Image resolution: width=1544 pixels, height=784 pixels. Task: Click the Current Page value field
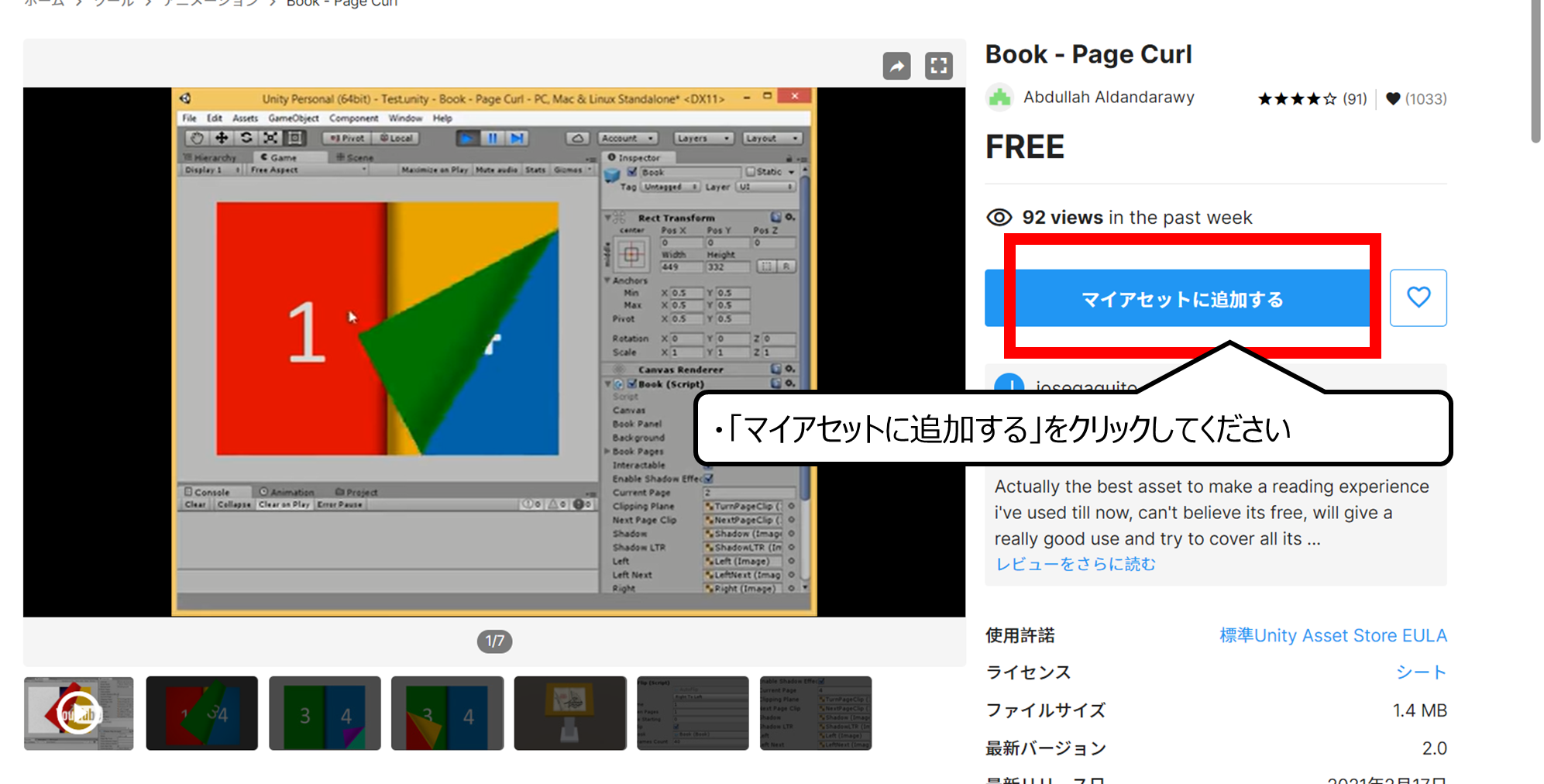pyautogui.click(x=748, y=493)
